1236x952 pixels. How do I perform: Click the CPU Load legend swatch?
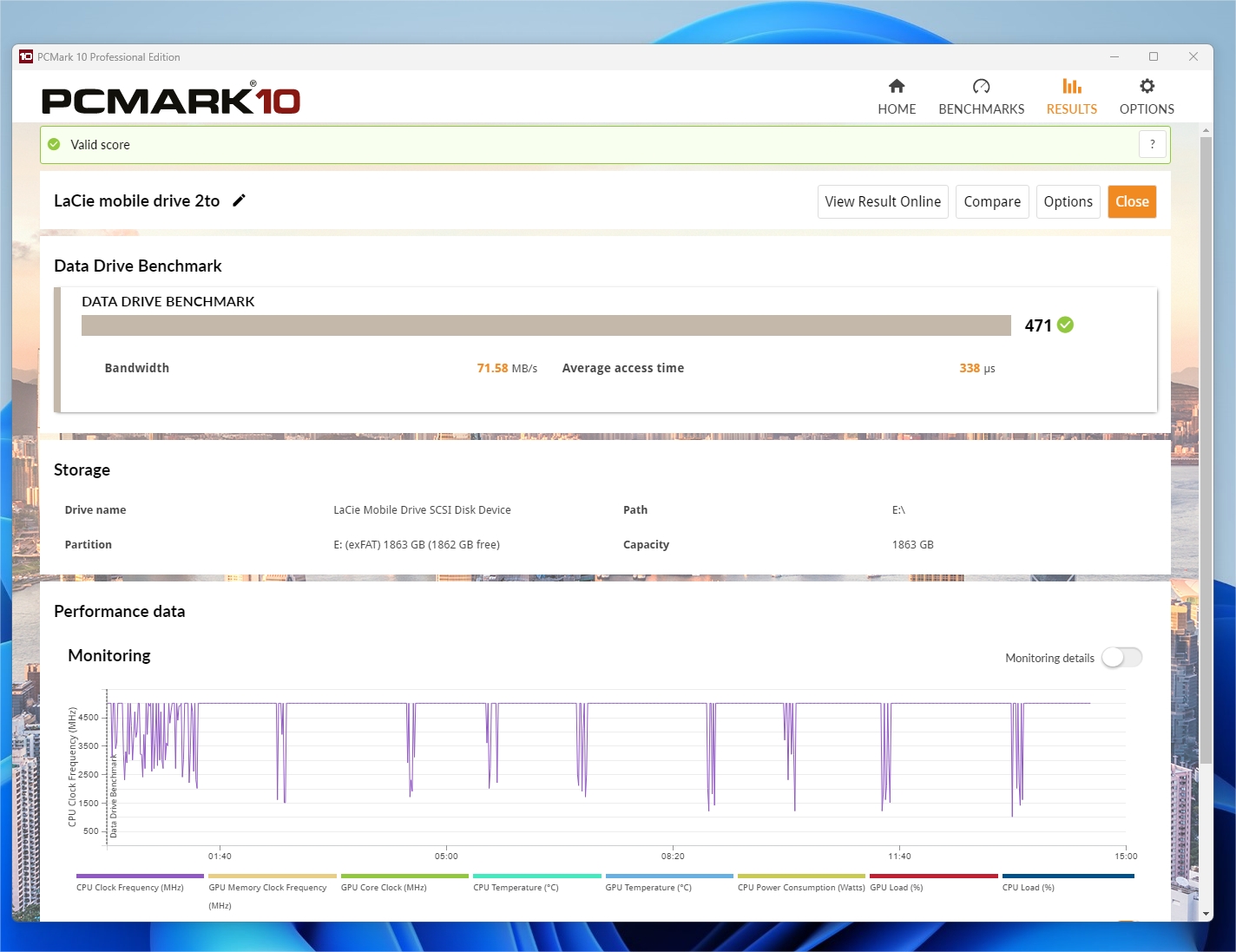(1068, 876)
